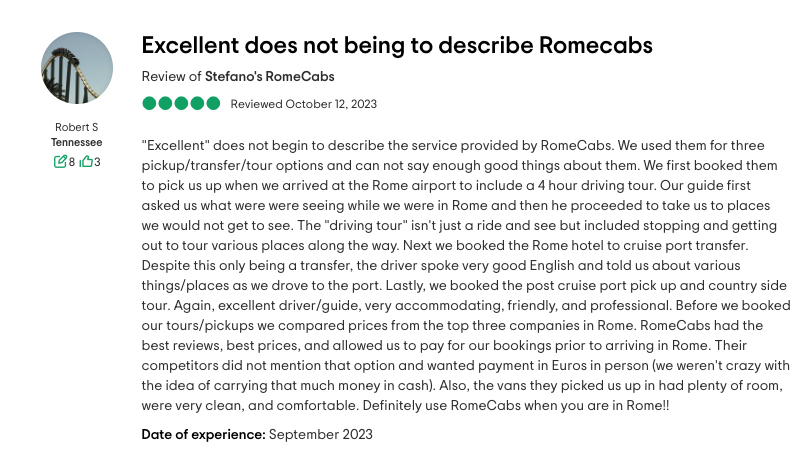Viewport: 804px width, 451px height.
Task: Click the helpful votes count 3
Action: point(97,161)
